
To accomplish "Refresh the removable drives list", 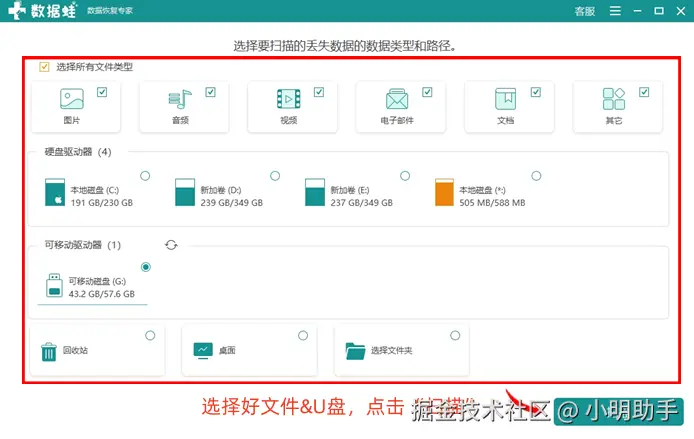I will (x=171, y=245).
